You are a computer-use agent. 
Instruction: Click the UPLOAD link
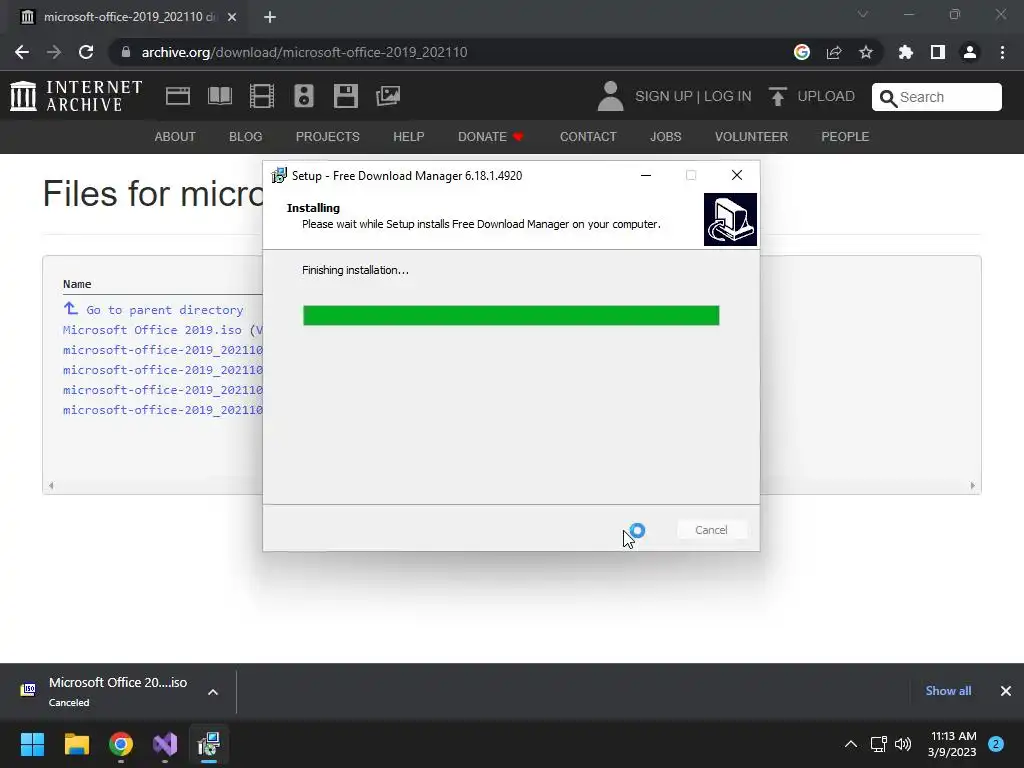point(826,97)
